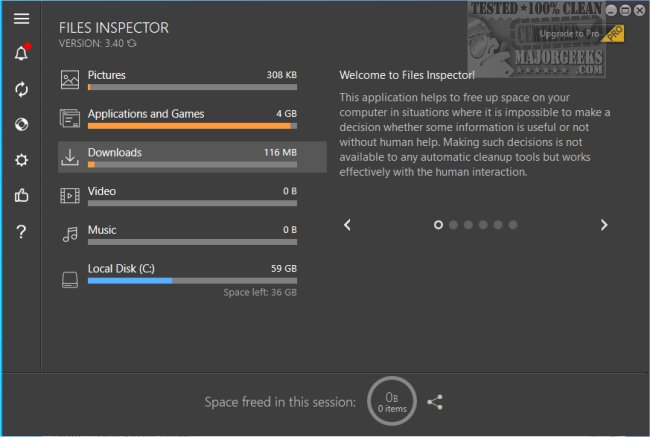Click the space freed counter circle
The image size is (650, 437).
pyautogui.click(x=392, y=401)
